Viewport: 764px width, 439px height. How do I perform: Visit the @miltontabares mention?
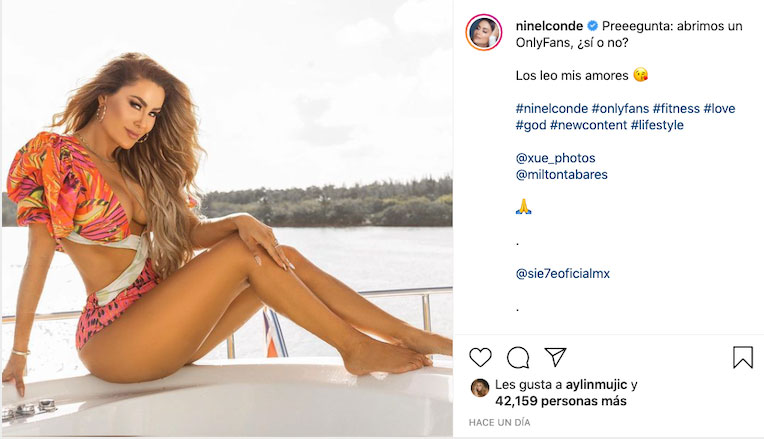561,175
